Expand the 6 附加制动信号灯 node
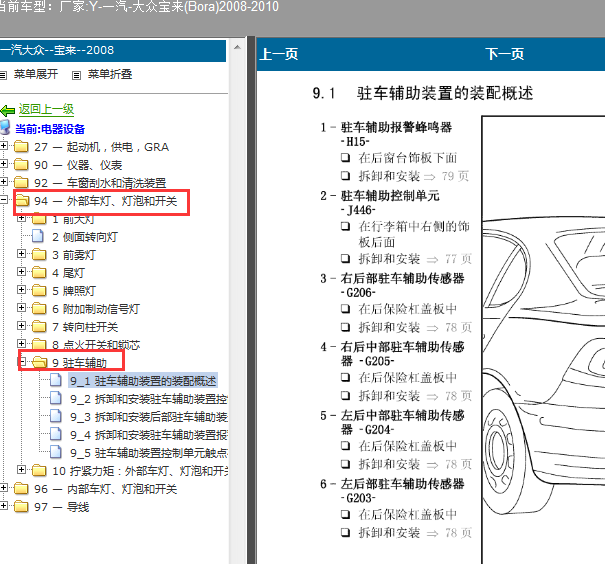The image size is (605, 564). coord(22,308)
